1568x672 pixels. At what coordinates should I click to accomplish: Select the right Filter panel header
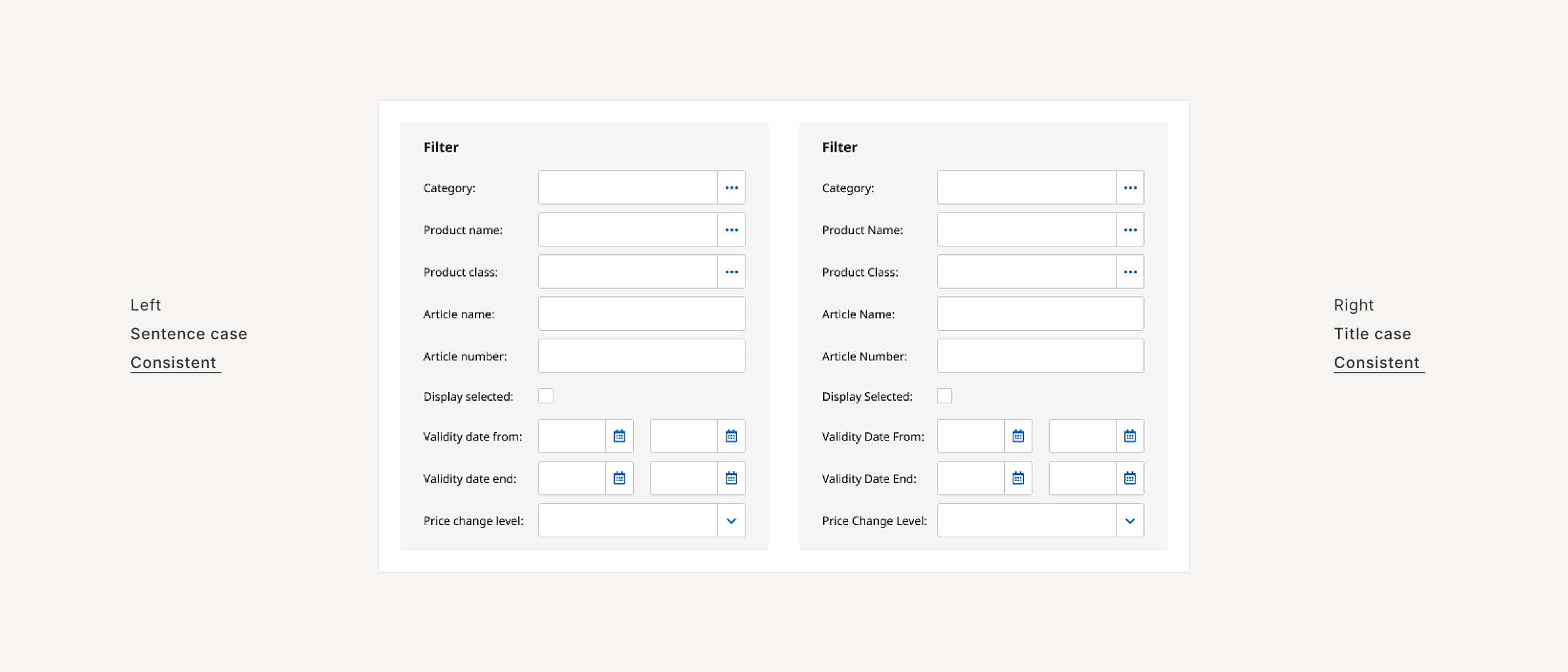click(840, 147)
